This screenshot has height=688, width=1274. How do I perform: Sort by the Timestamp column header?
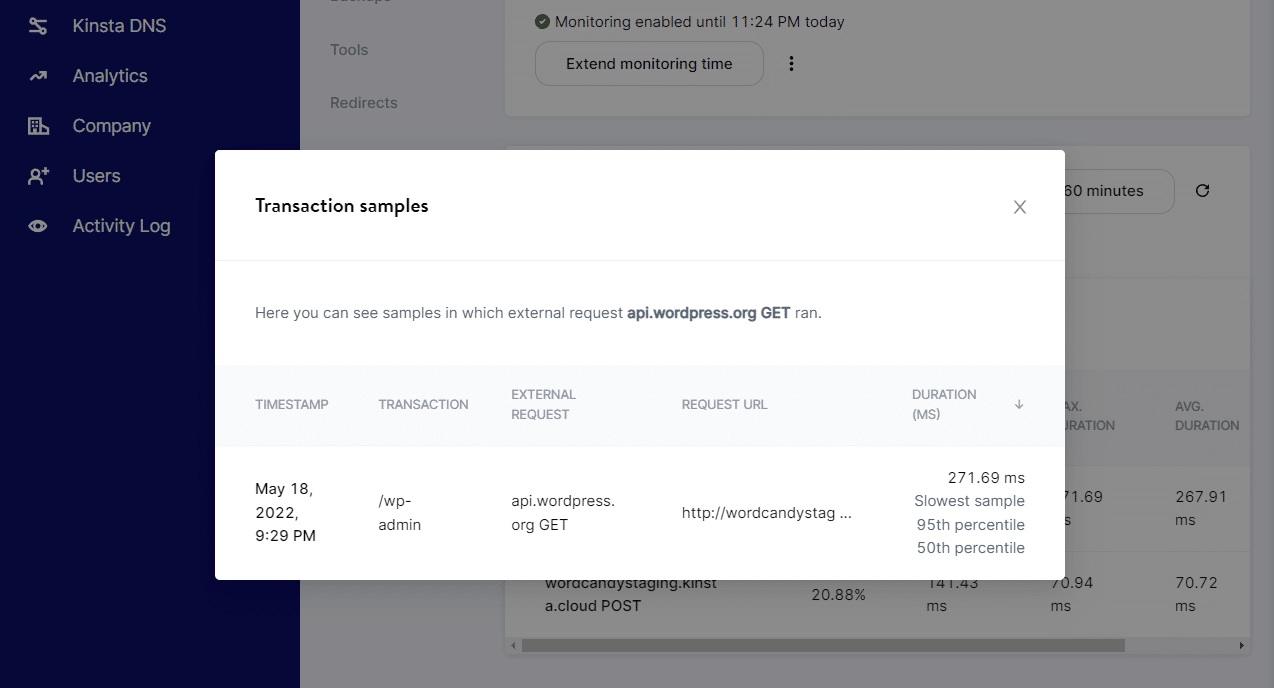coord(291,404)
